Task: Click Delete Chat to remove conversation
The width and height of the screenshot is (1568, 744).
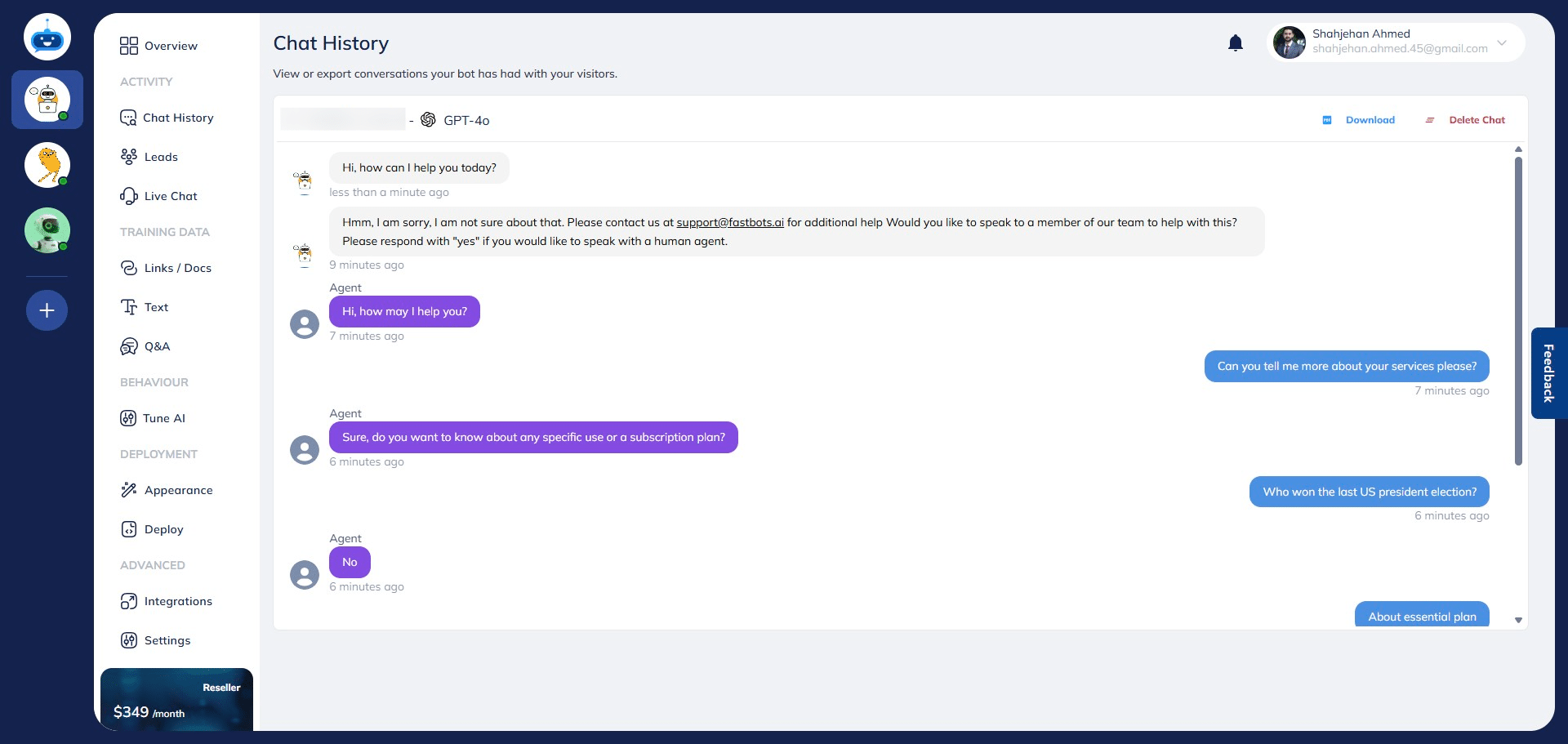Action: (x=1477, y=119)
